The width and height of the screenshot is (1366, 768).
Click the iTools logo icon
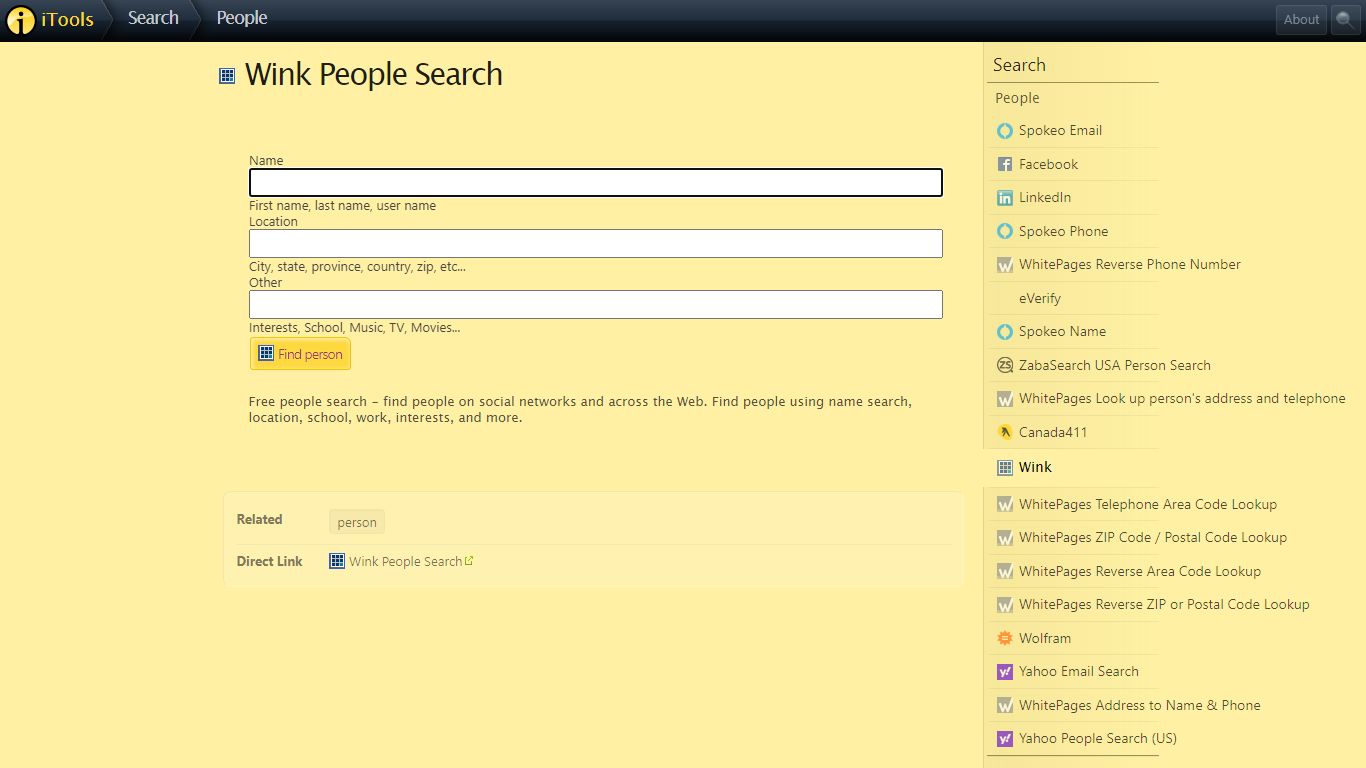click(x=20, y=20)
